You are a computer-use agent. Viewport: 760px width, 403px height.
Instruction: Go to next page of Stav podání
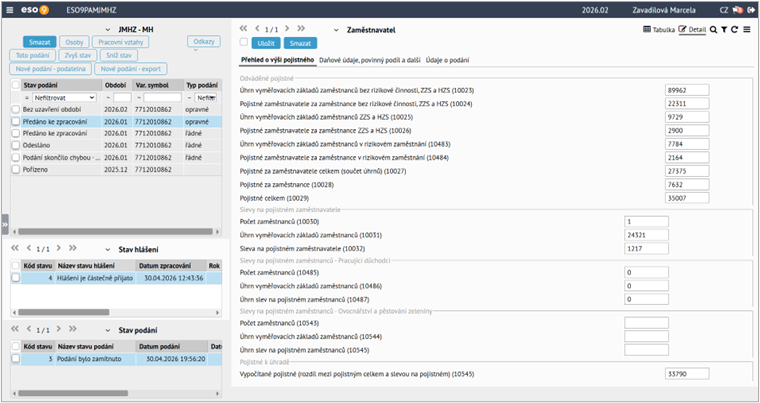point(59,329)
